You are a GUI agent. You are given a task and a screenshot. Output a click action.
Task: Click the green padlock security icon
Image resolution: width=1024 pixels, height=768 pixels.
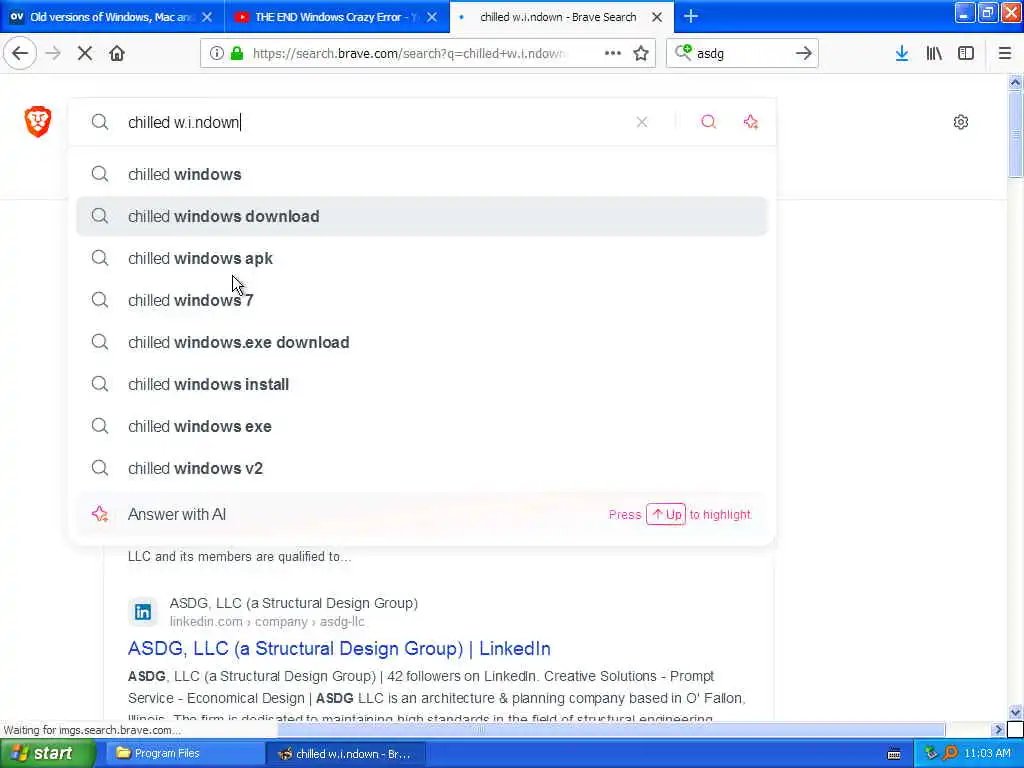click(237, 54)
